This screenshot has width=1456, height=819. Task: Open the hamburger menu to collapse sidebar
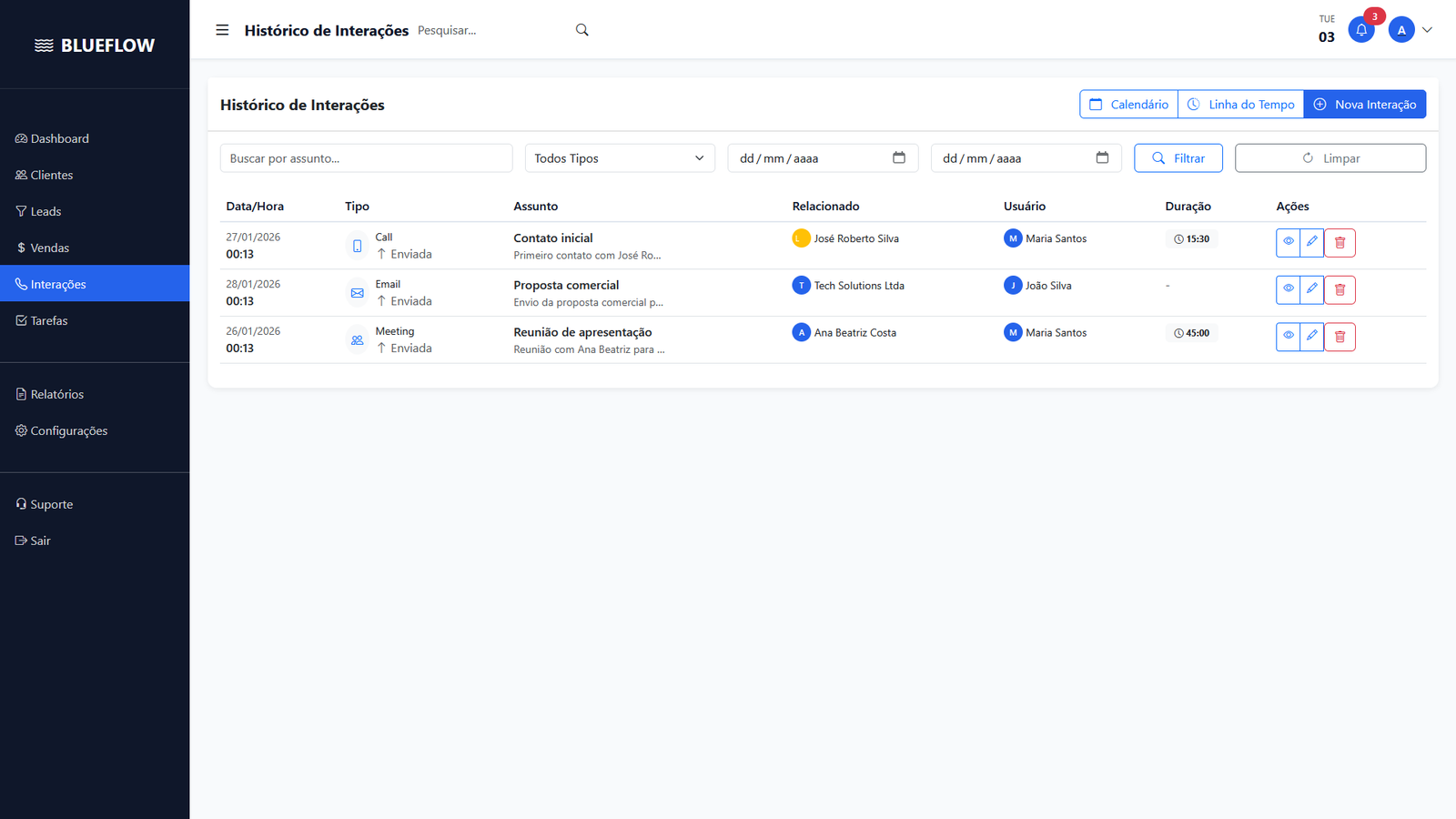[222, 29]
